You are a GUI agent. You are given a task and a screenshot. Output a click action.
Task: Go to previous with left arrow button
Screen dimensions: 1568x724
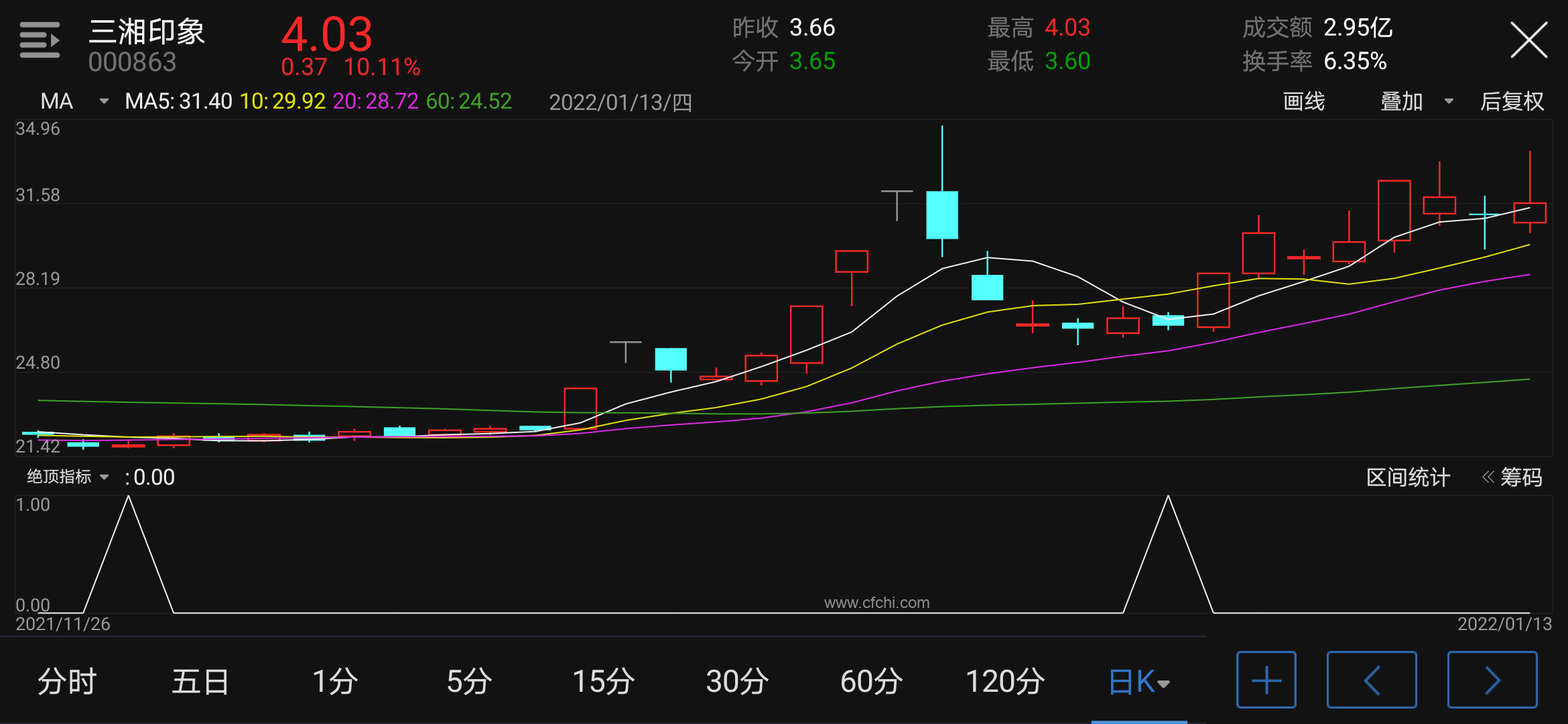coord(1371,680)
